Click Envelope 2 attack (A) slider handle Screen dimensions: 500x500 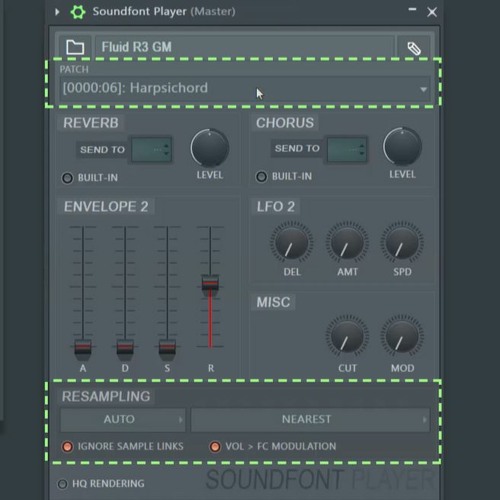(83, 349)
